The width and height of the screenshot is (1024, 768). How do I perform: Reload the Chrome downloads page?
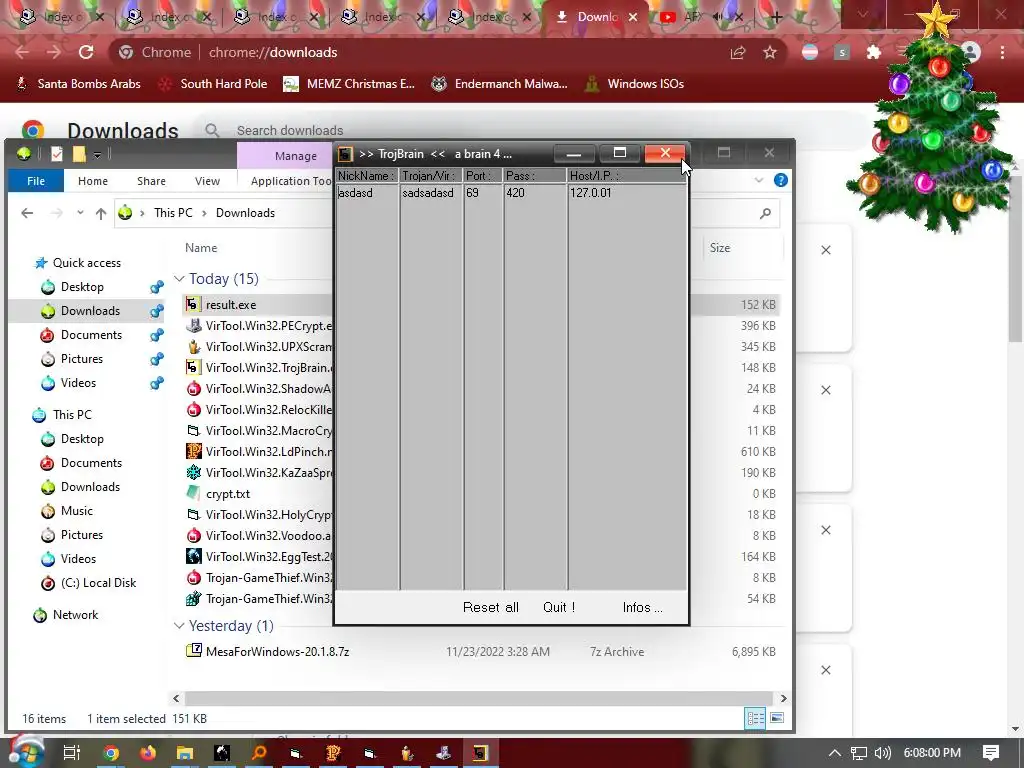coord(86,52)
